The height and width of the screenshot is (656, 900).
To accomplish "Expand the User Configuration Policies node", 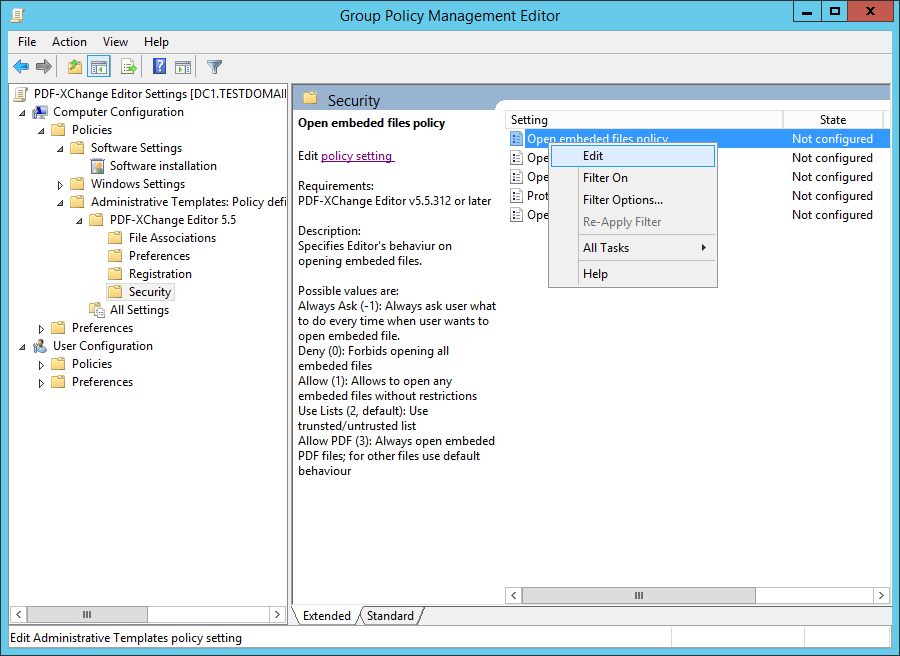I will pyautogui.click(x=41, y=363).
